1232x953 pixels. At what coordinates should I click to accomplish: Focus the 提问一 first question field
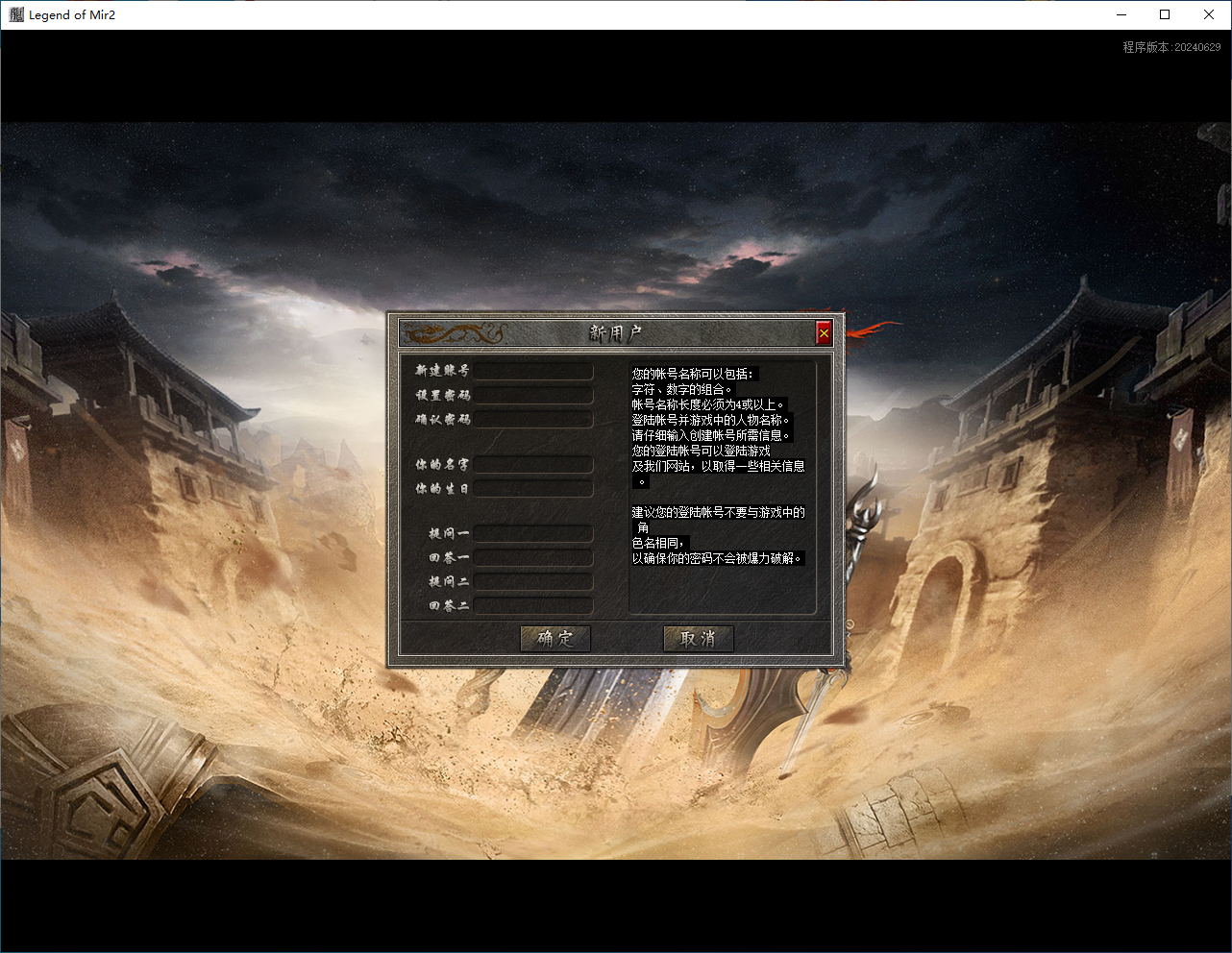[533, 533]
